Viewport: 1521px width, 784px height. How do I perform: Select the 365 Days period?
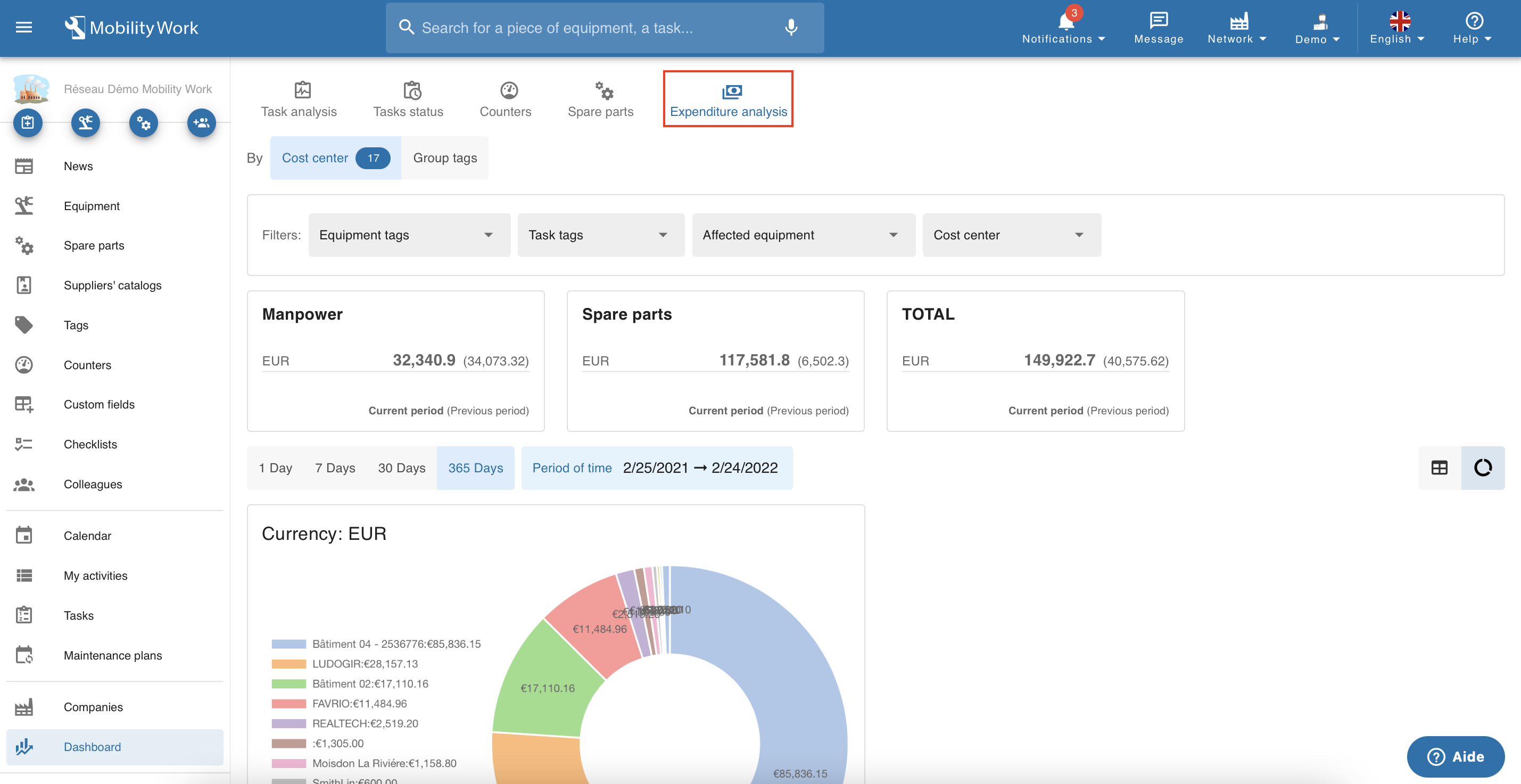[x=475, y=468]
